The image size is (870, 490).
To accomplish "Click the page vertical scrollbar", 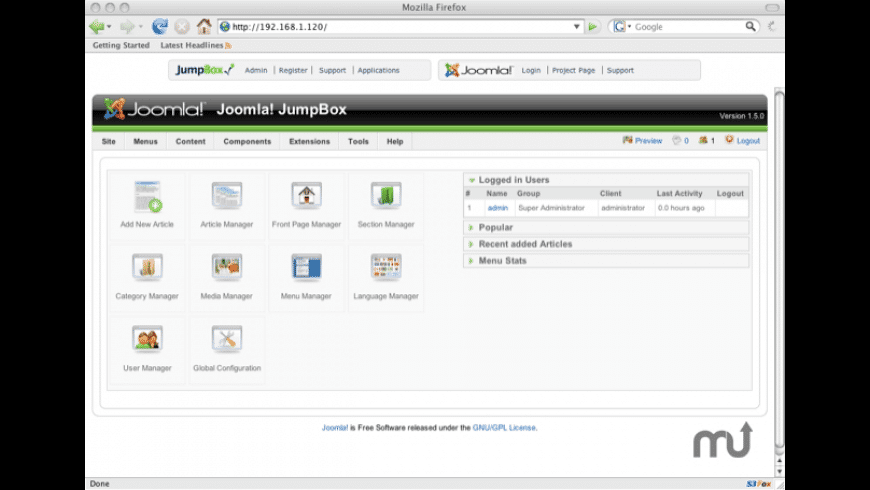I will point(779,269).
